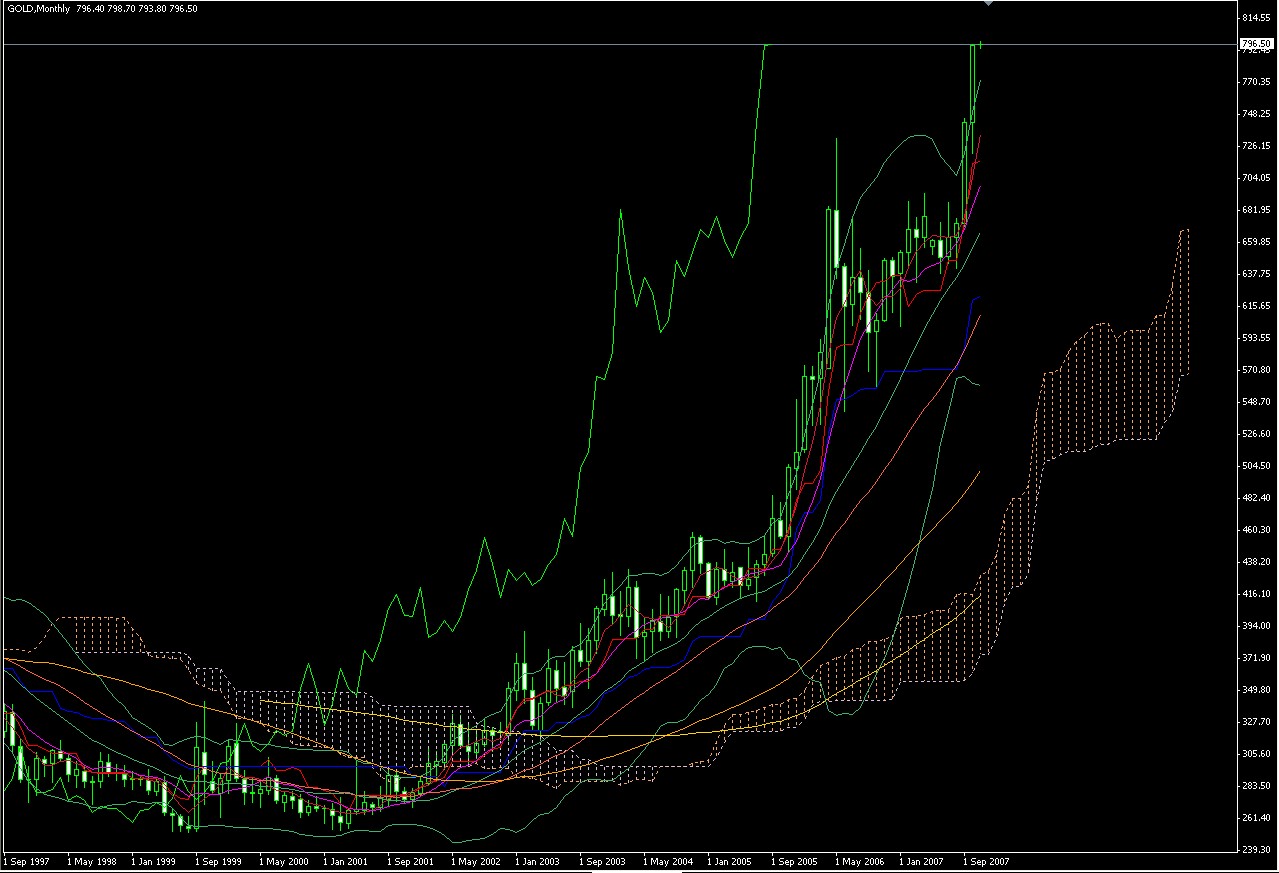Click the 327.70 price axis label
The height and width of the screenshot is (873, 1279).
coord(1256,722)
